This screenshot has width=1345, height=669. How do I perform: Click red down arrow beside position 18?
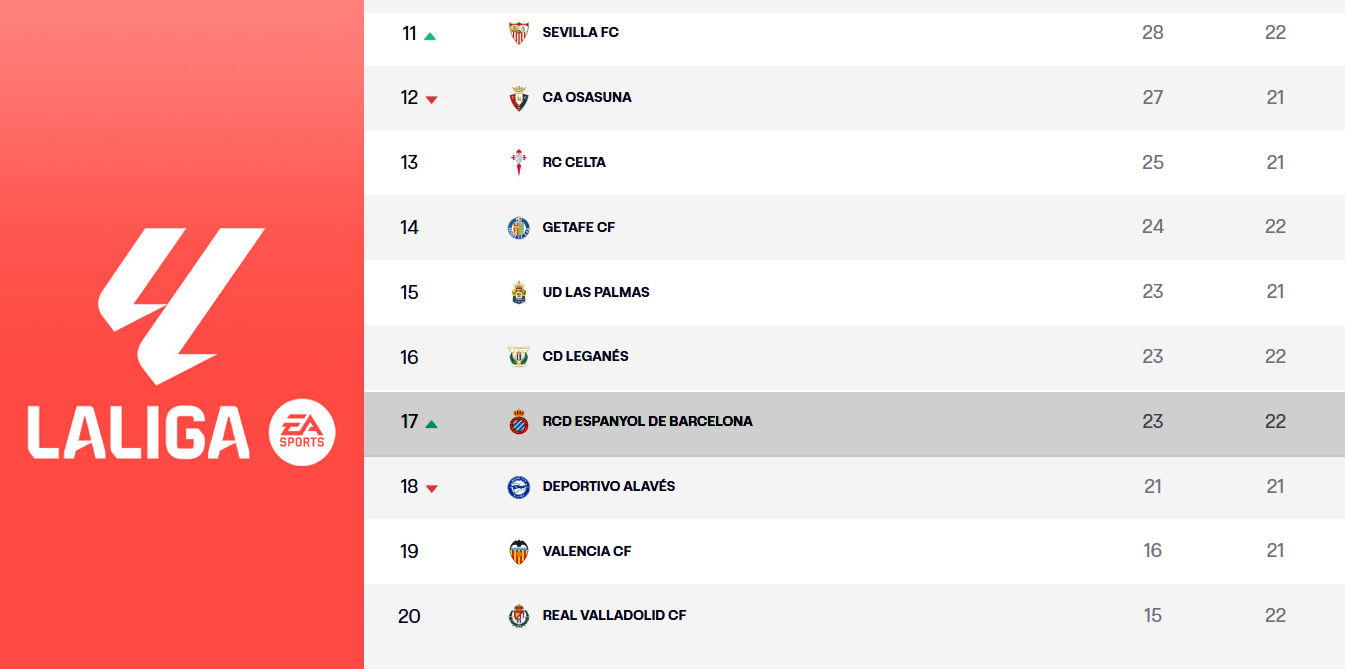[x=431, y=489]
